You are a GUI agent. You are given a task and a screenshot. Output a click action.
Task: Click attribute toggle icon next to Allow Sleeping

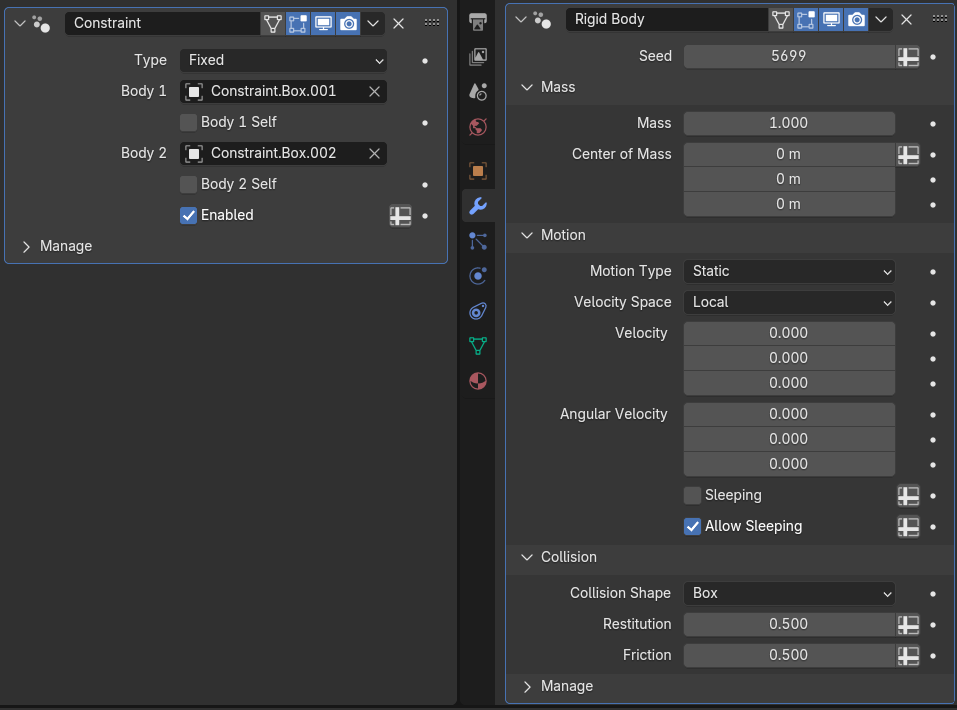tap(908, 527)
